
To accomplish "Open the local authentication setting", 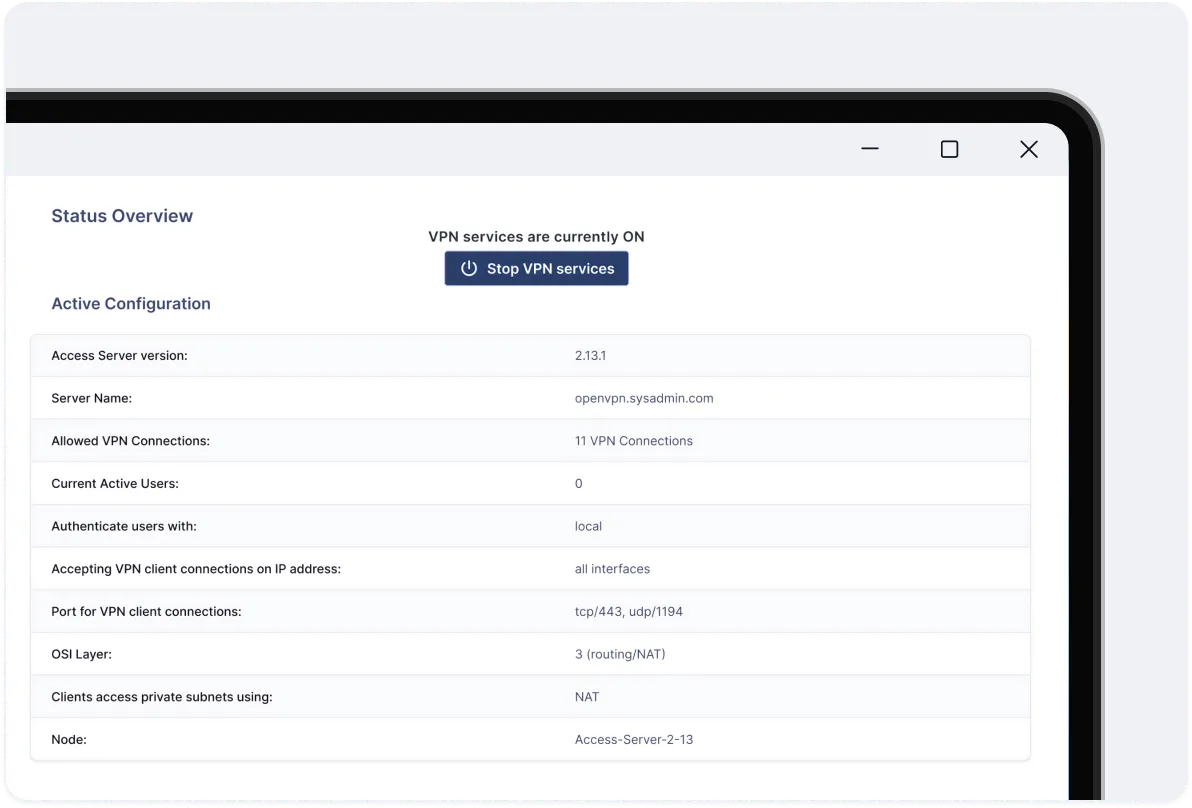I will tap(588, 526).
